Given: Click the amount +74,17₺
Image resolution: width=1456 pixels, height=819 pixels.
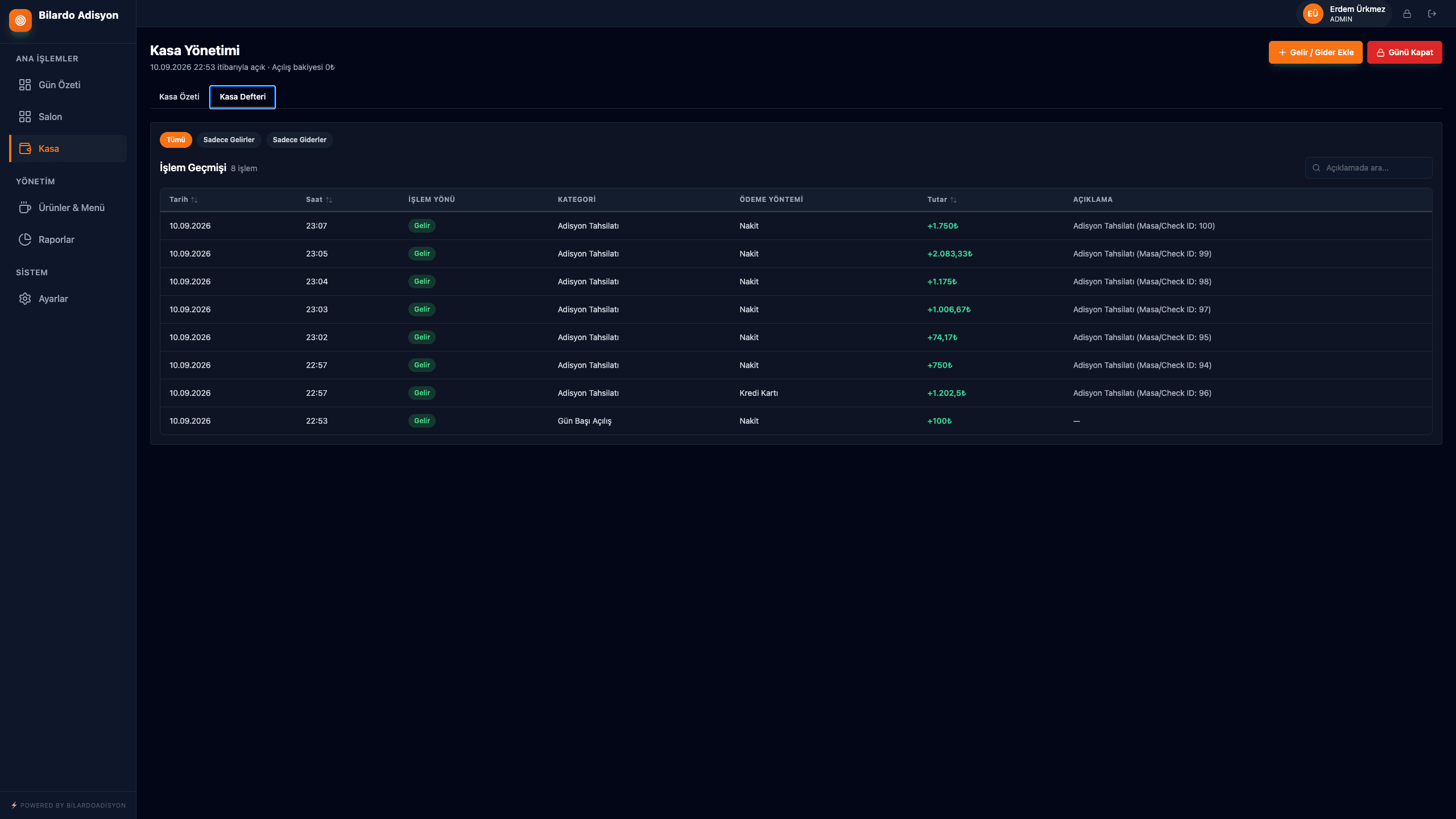Looking at the screenshot, I should 942,337.
